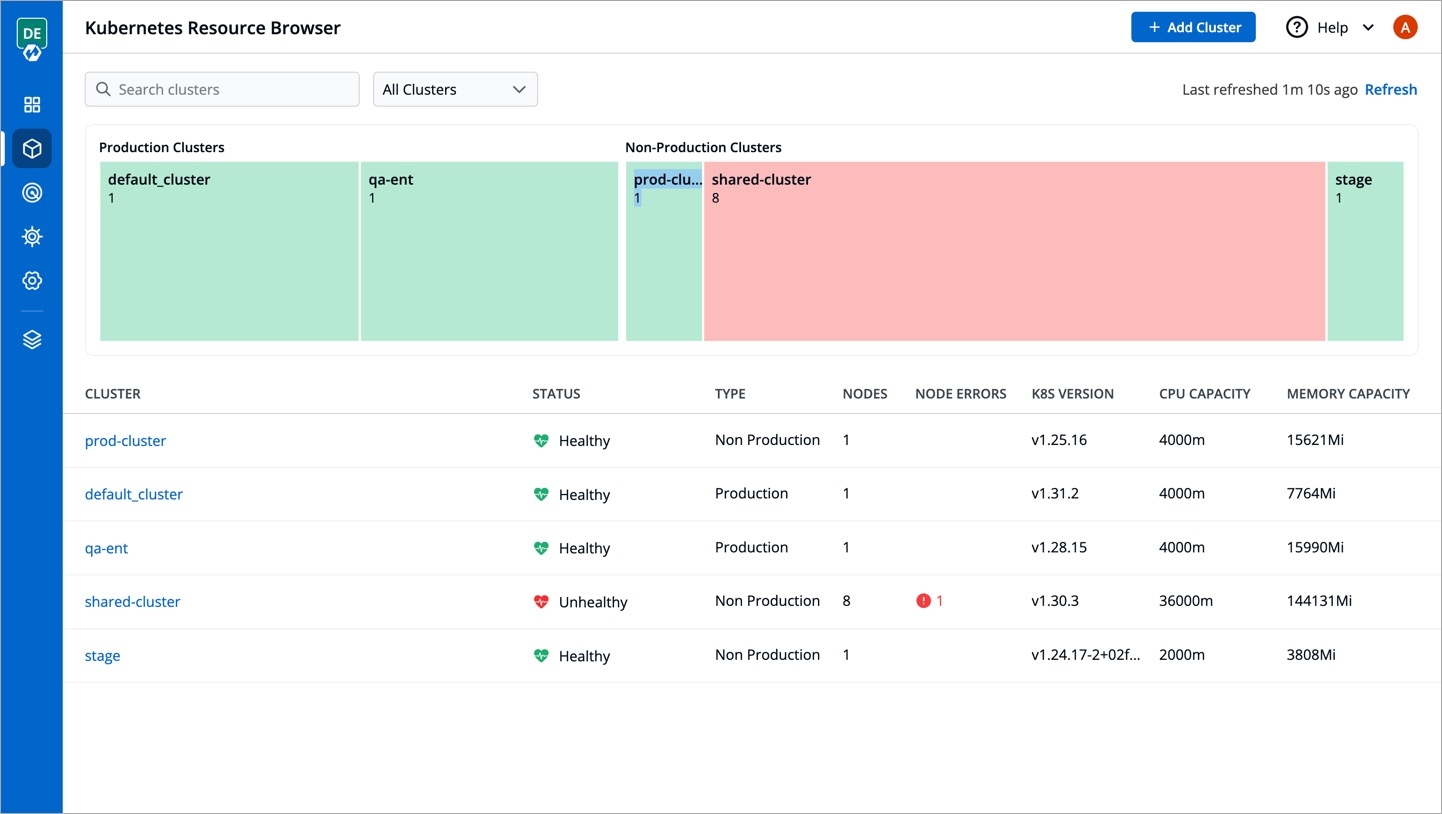The height and width of the screenshot is (814, 1442).
Task: Click the helm wheel icon in the sidebar
Action: point(32,237)
